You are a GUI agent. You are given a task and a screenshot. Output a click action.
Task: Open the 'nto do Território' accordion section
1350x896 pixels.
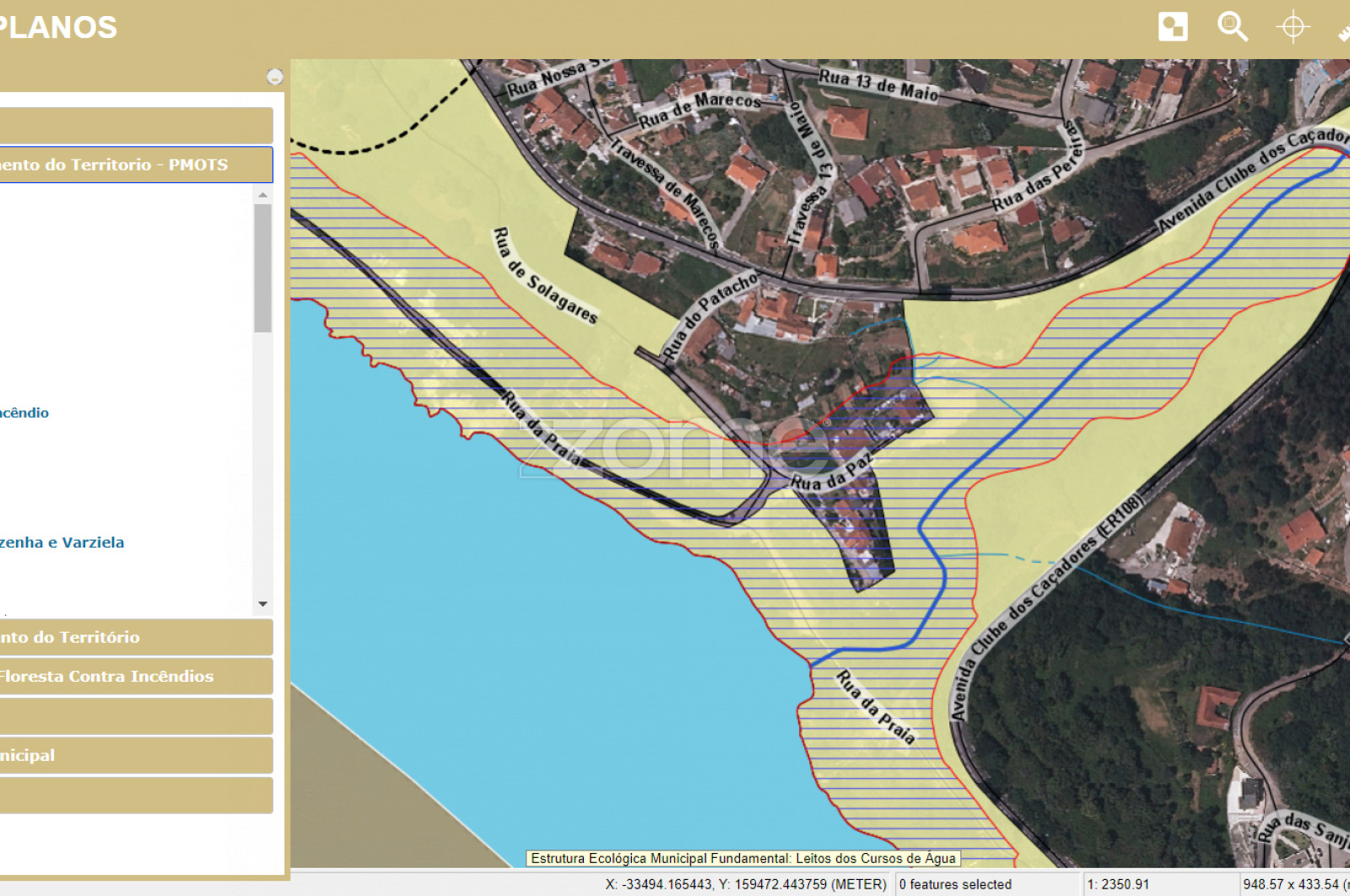click(x=135, y=638)
